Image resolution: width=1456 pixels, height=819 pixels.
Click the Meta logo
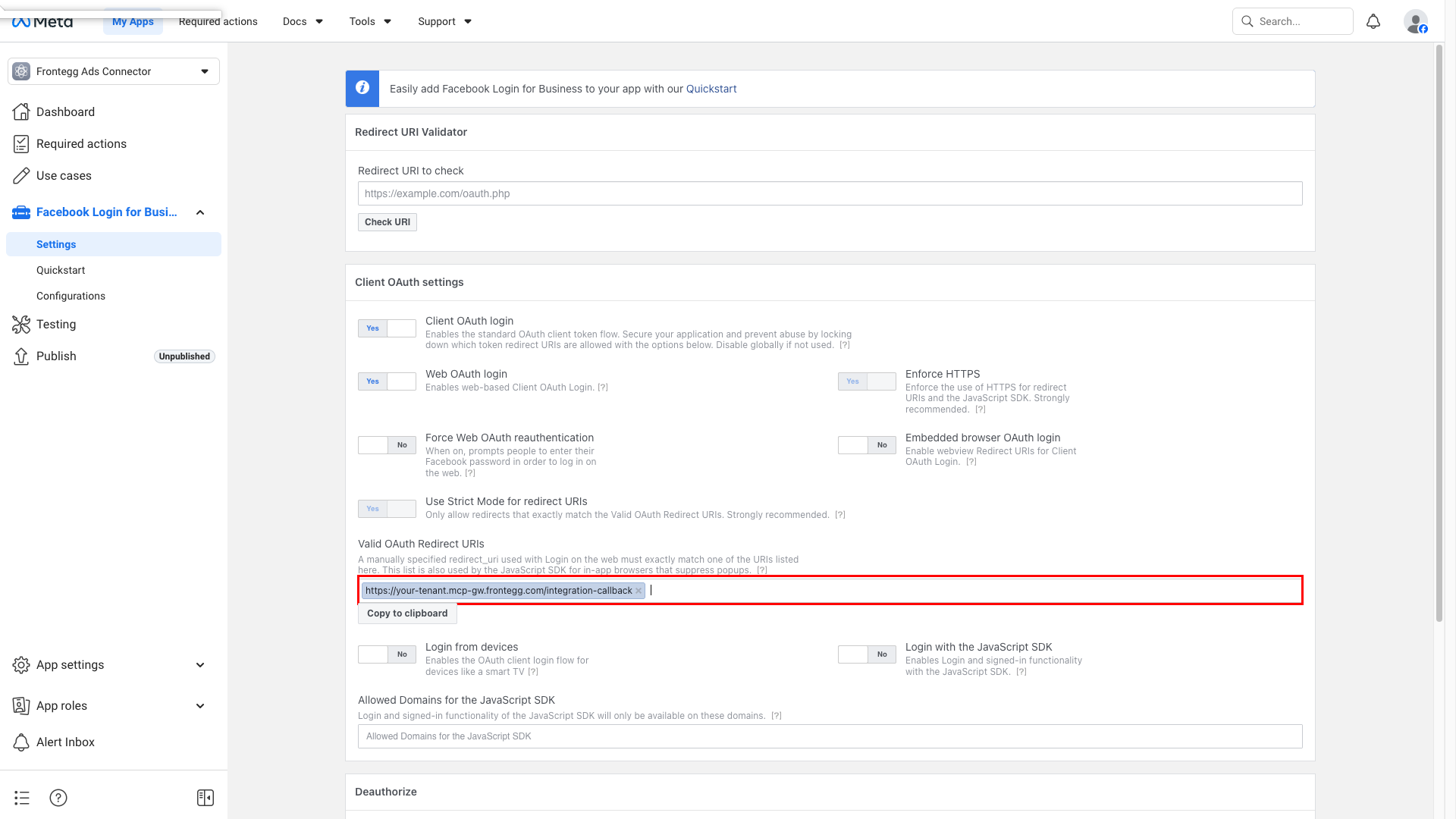click(x=42, y=22)
